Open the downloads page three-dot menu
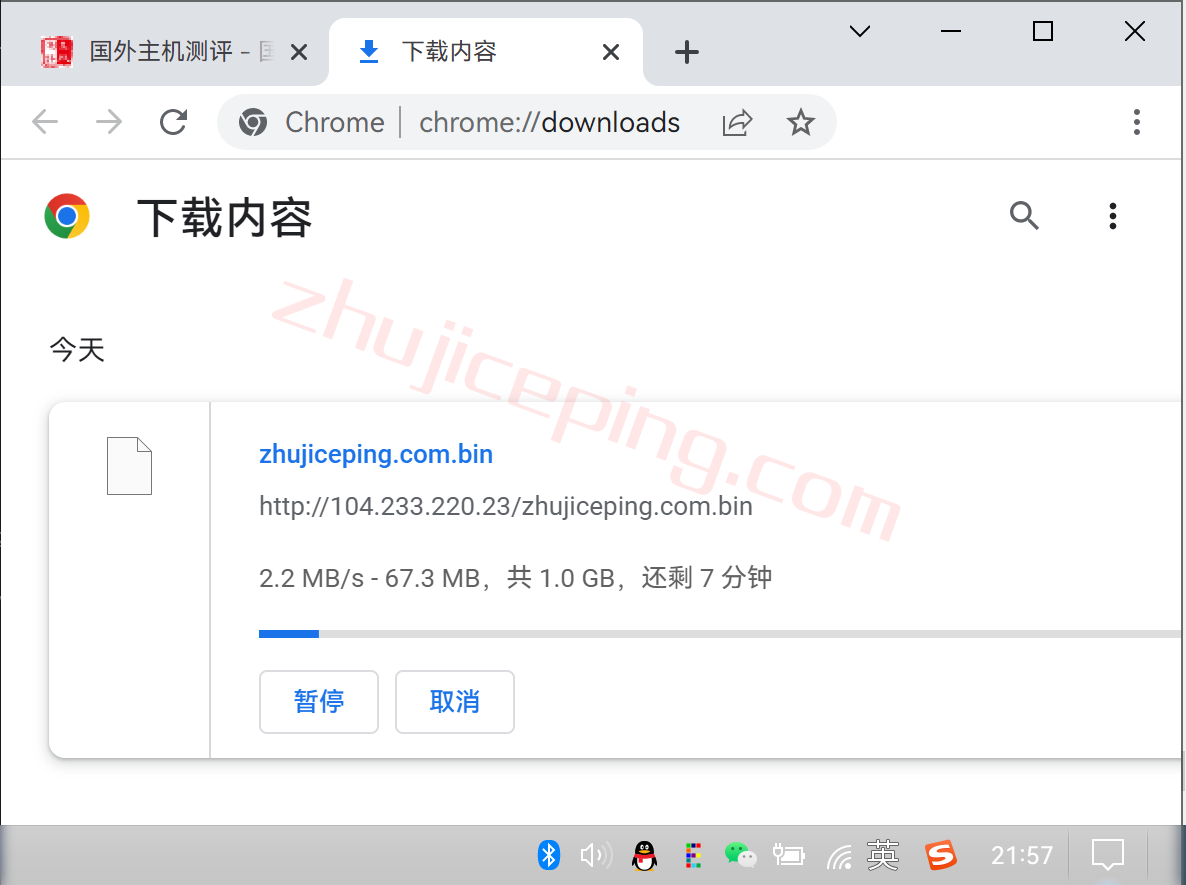The width and height of the screenshot is (1186, 885). tap(1112, 215)
